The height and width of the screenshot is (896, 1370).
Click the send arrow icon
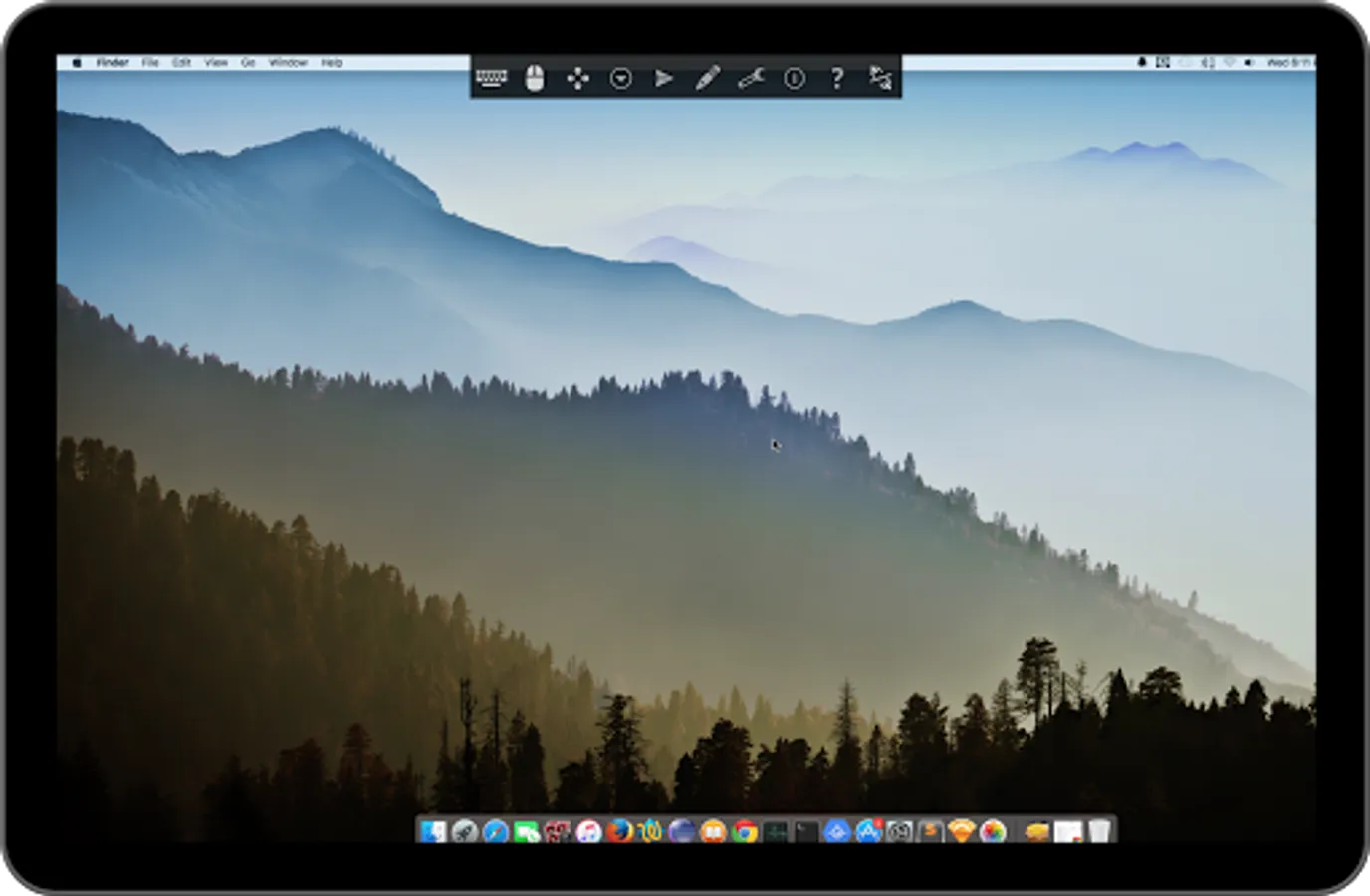tap(664, 78)
